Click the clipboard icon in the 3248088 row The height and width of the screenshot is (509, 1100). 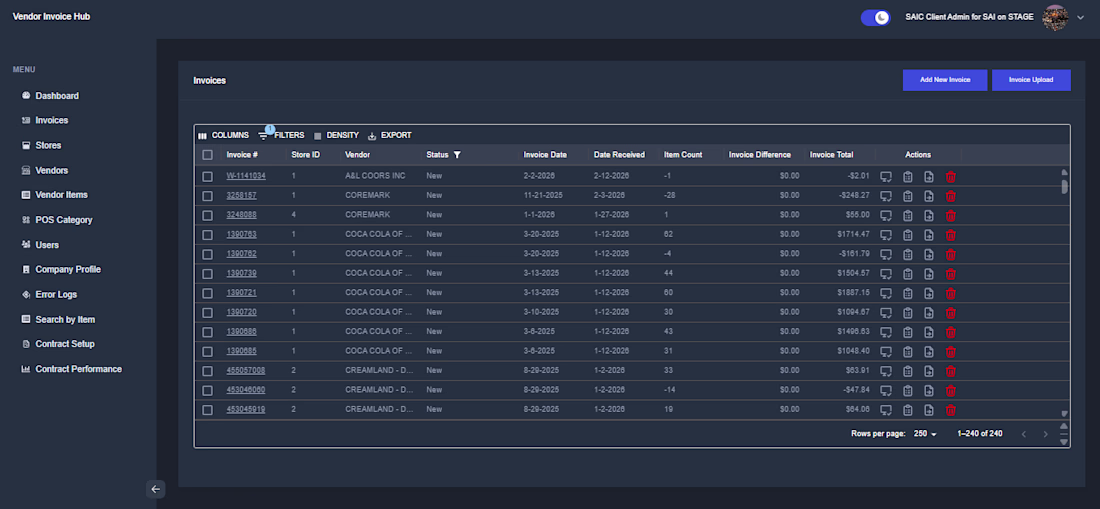(x=908, y=215)
